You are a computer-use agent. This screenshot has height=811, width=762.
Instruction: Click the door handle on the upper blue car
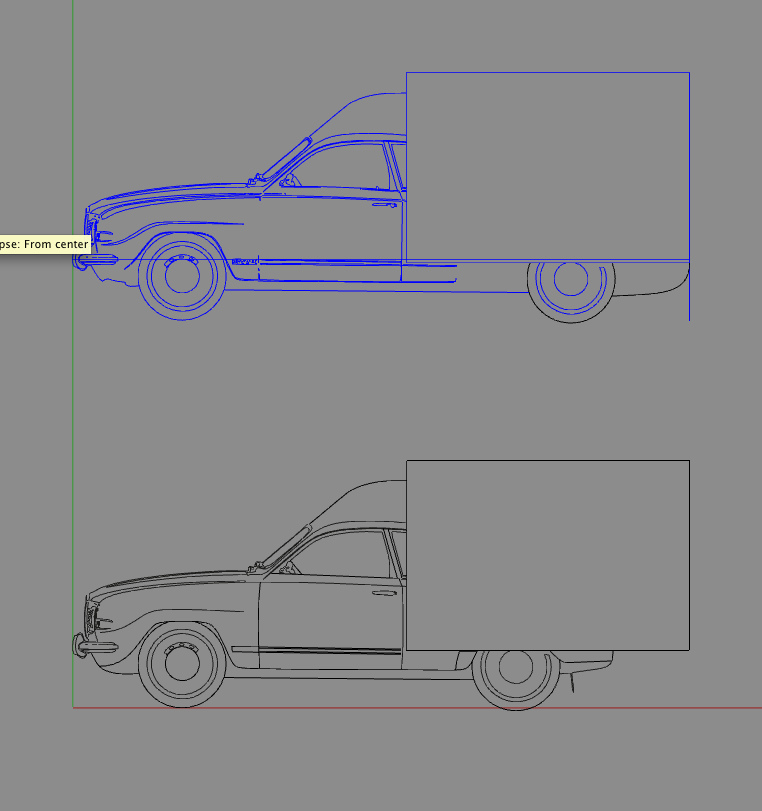pyautogui.click(x=384, y=205)
